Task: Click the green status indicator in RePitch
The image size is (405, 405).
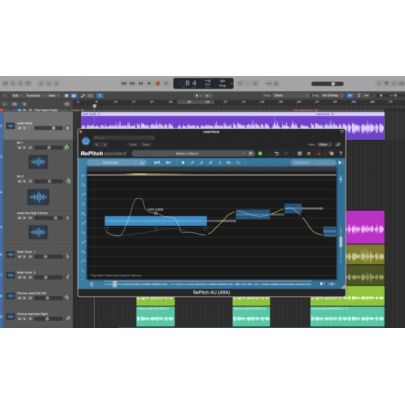Action: pyautogui.click(x=260, y=153)
